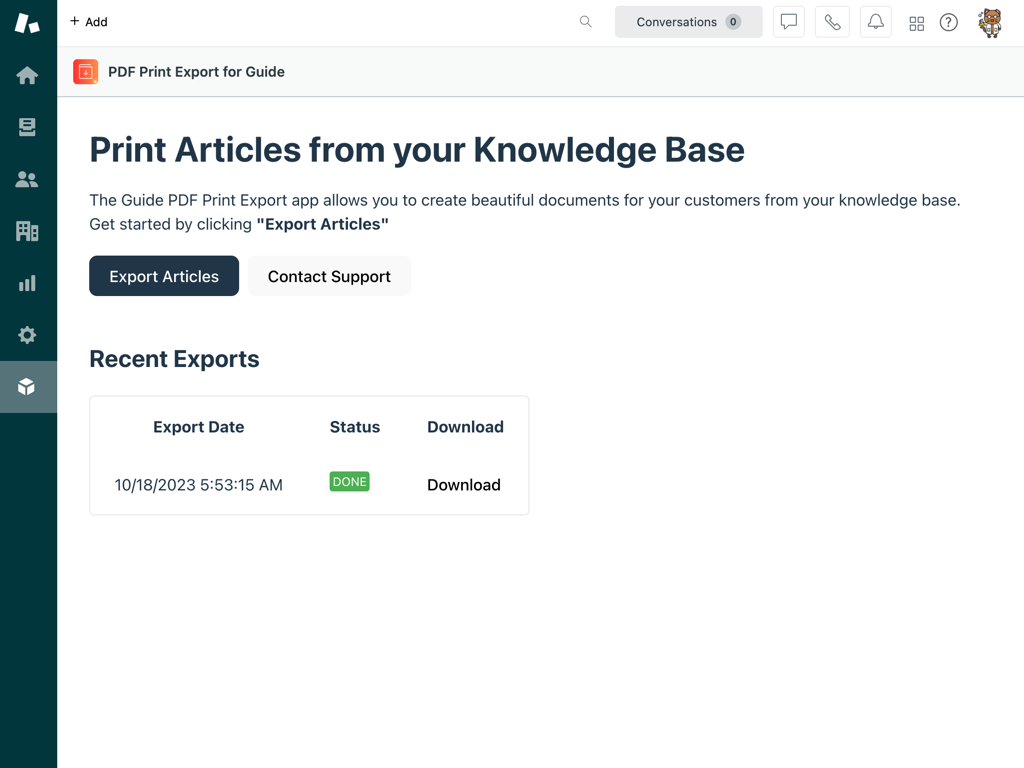This screenshot has width=1024, height=768.
Task: Open the Conversations button
Action: tap(688, 22)
